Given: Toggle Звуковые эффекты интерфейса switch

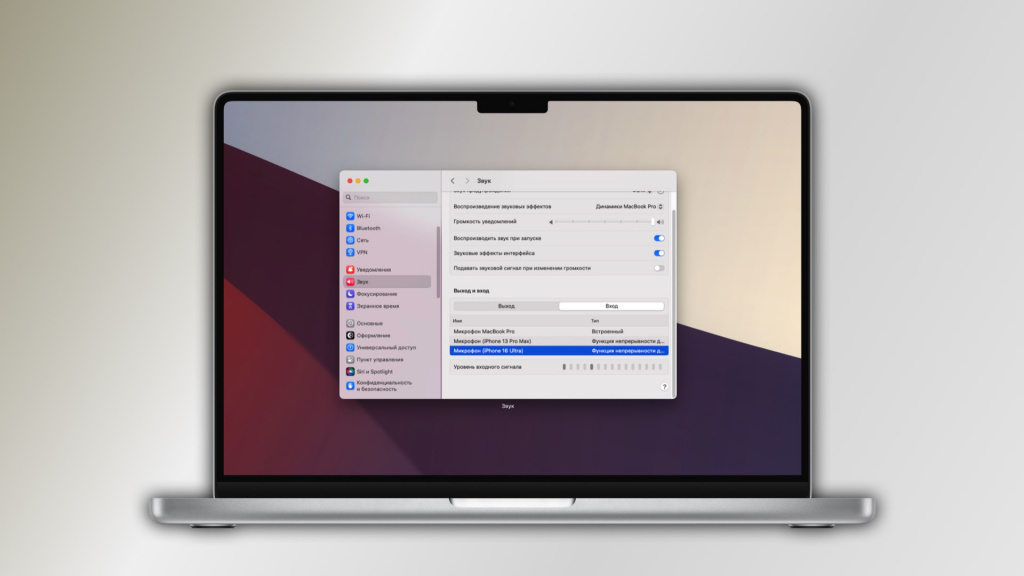Looking at the screenshot, I should [x=659, y=253].
